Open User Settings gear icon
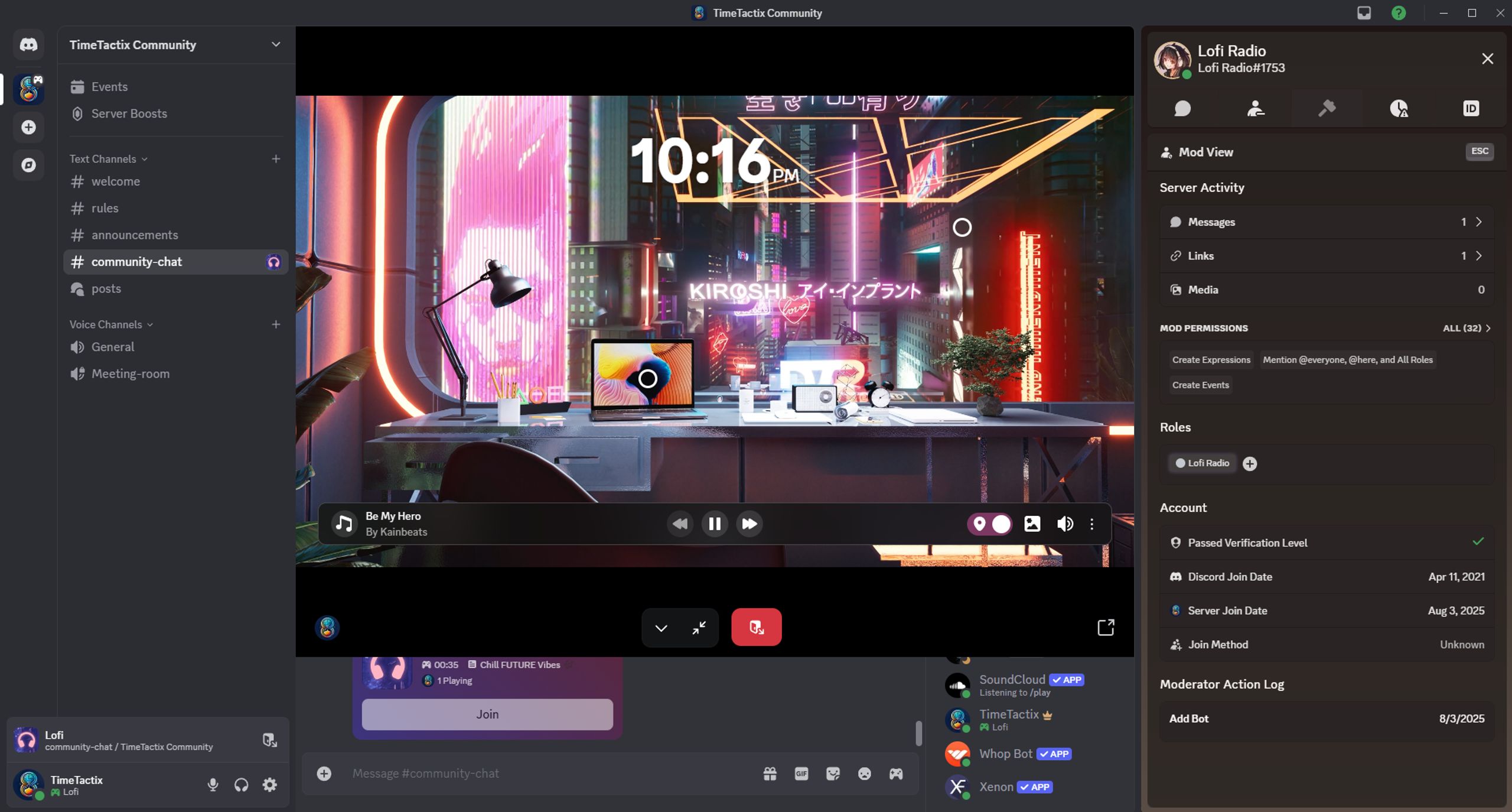The width and height of the screenshot is (1512, 812). click(x=269, y=785)
